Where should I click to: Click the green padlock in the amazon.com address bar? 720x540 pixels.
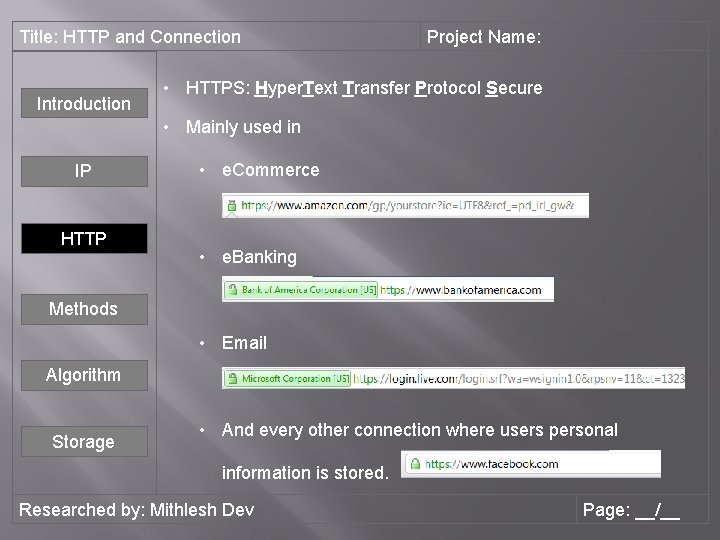tap(232, 205)
